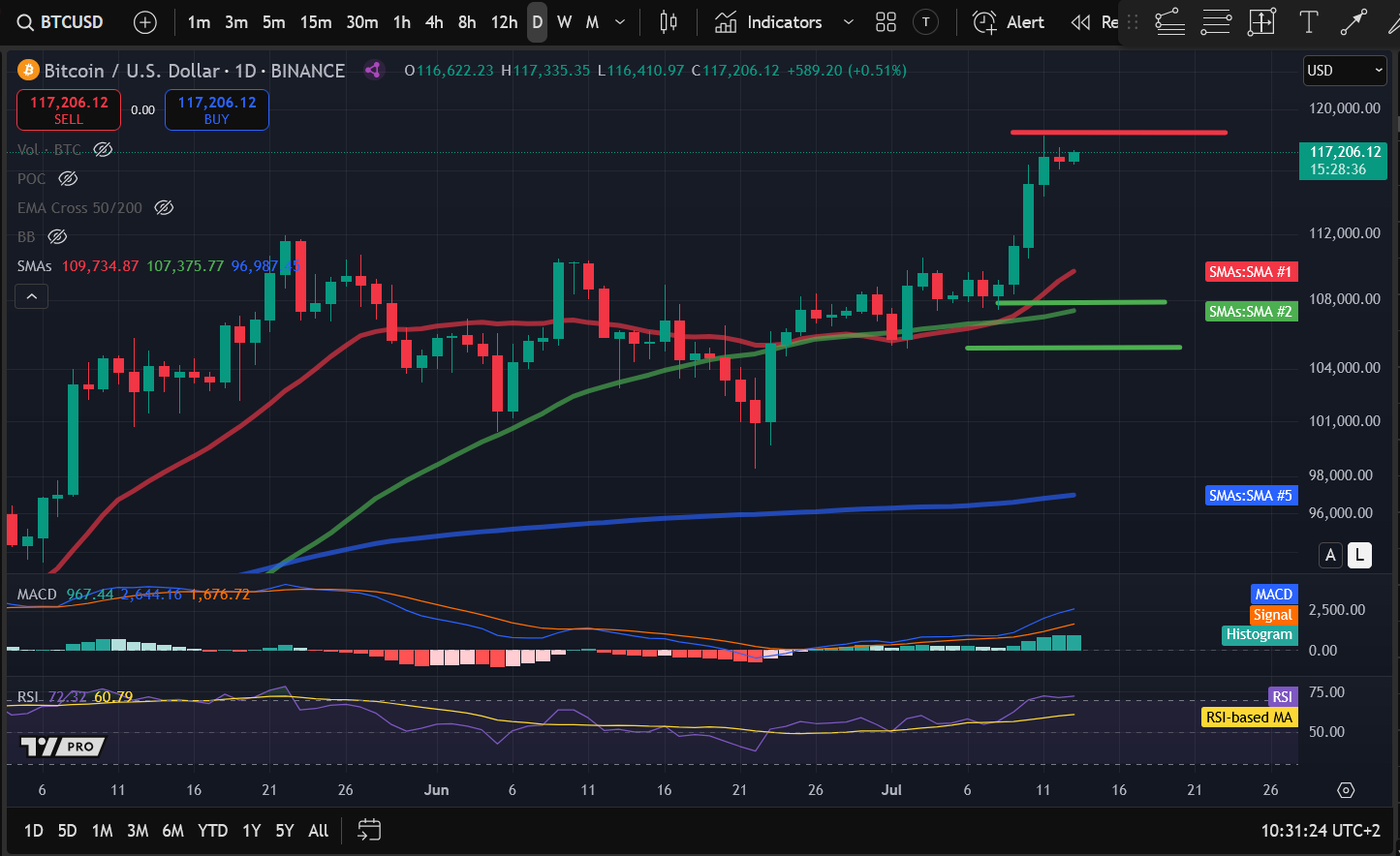
Task: Toggle visibility of Vol BTC indicator
Action: point(103,150)
